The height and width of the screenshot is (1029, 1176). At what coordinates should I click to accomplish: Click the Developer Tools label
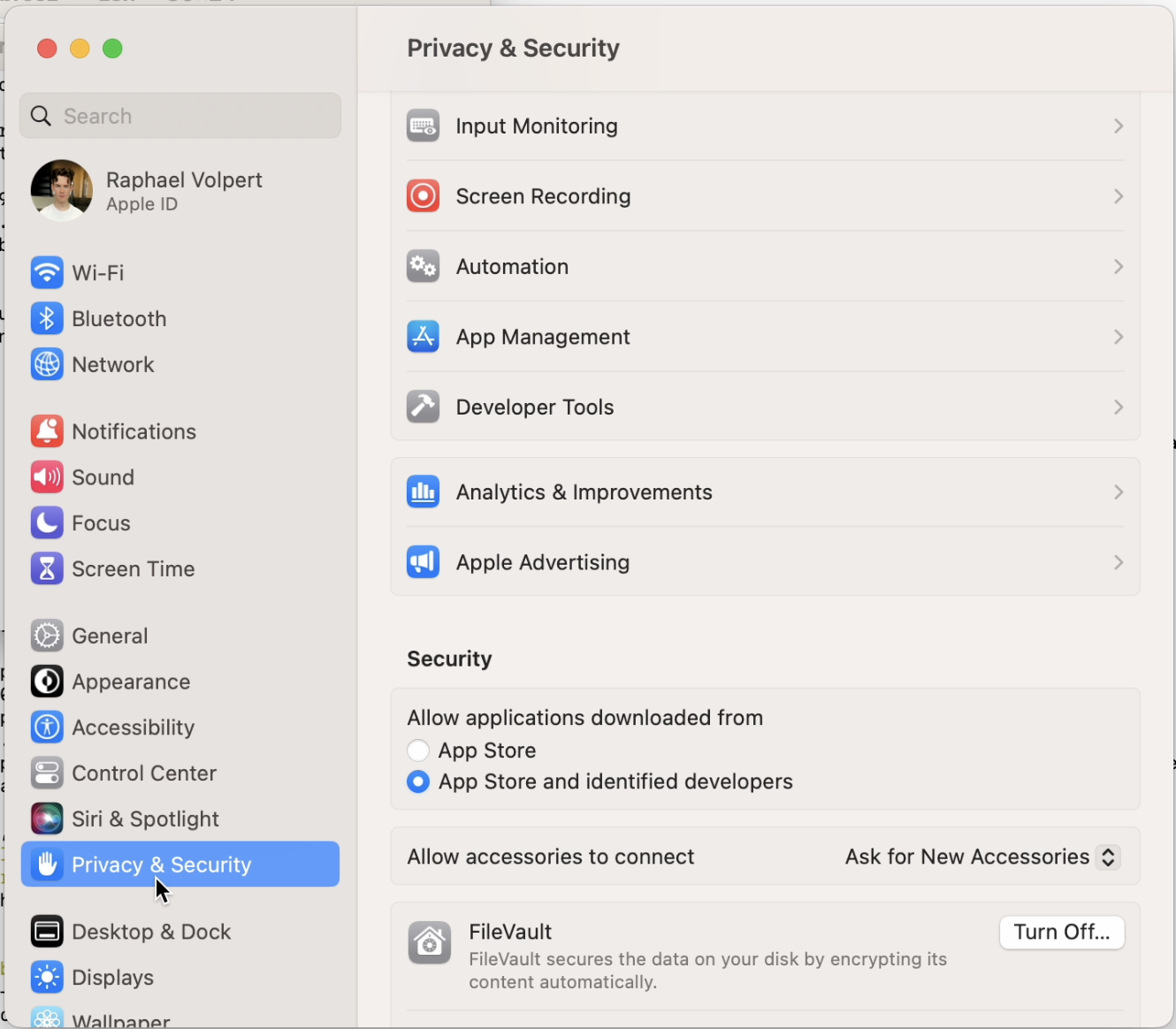coord(535,408)
